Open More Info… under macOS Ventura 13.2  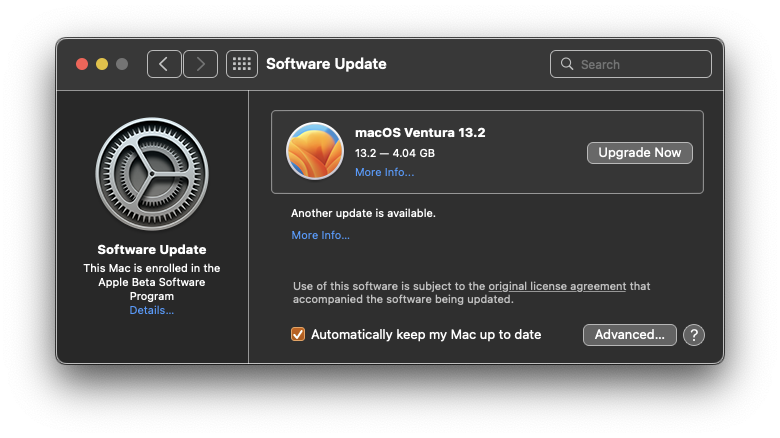(x=384, y=172)
